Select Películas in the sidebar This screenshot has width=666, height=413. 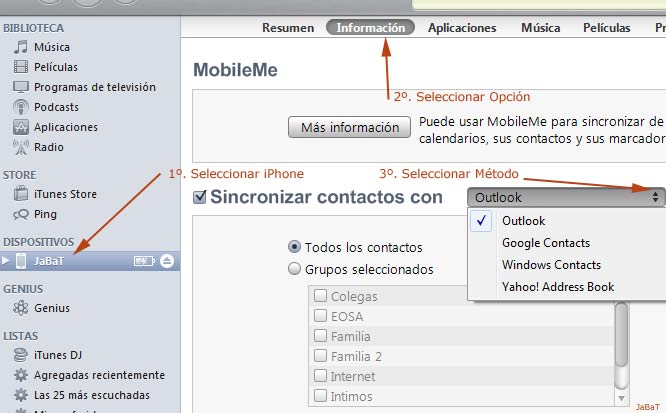(x=56, y=67)
